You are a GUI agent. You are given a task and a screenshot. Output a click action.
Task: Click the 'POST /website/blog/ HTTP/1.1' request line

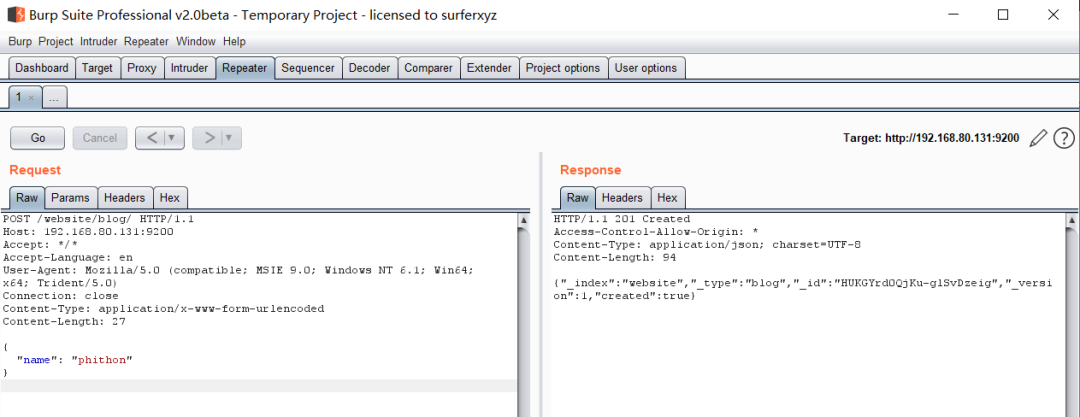[98, 218]
